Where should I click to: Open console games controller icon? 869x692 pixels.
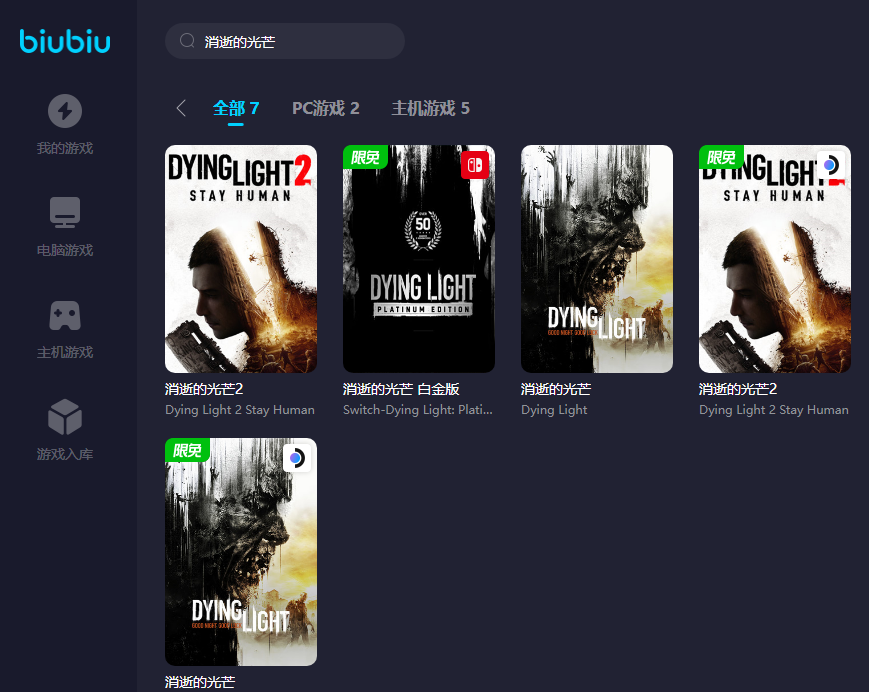[x=65, y=315]
